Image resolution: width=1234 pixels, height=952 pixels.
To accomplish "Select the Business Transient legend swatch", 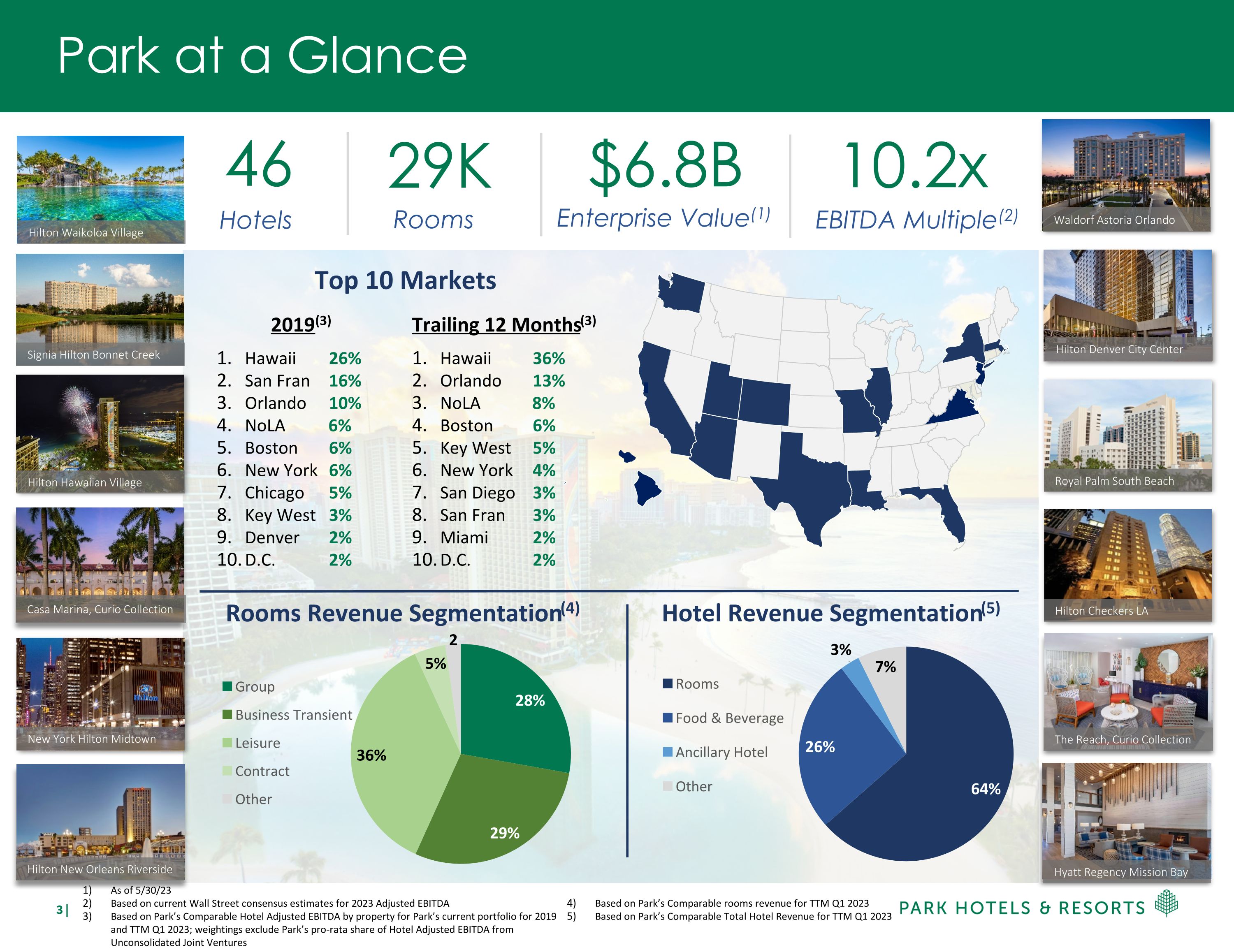I will pos(227,715).
